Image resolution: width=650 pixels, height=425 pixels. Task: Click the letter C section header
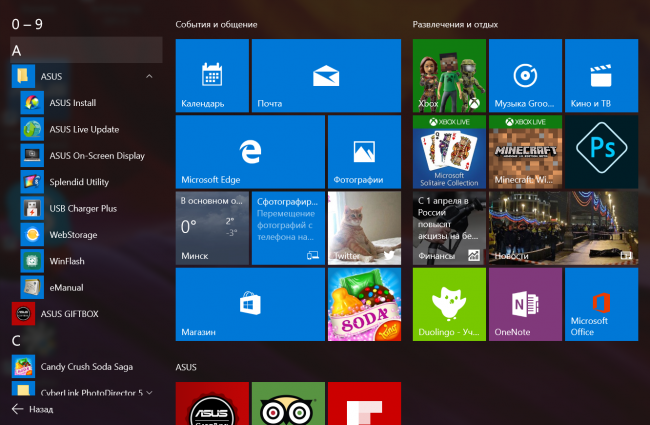pos(16,341)
